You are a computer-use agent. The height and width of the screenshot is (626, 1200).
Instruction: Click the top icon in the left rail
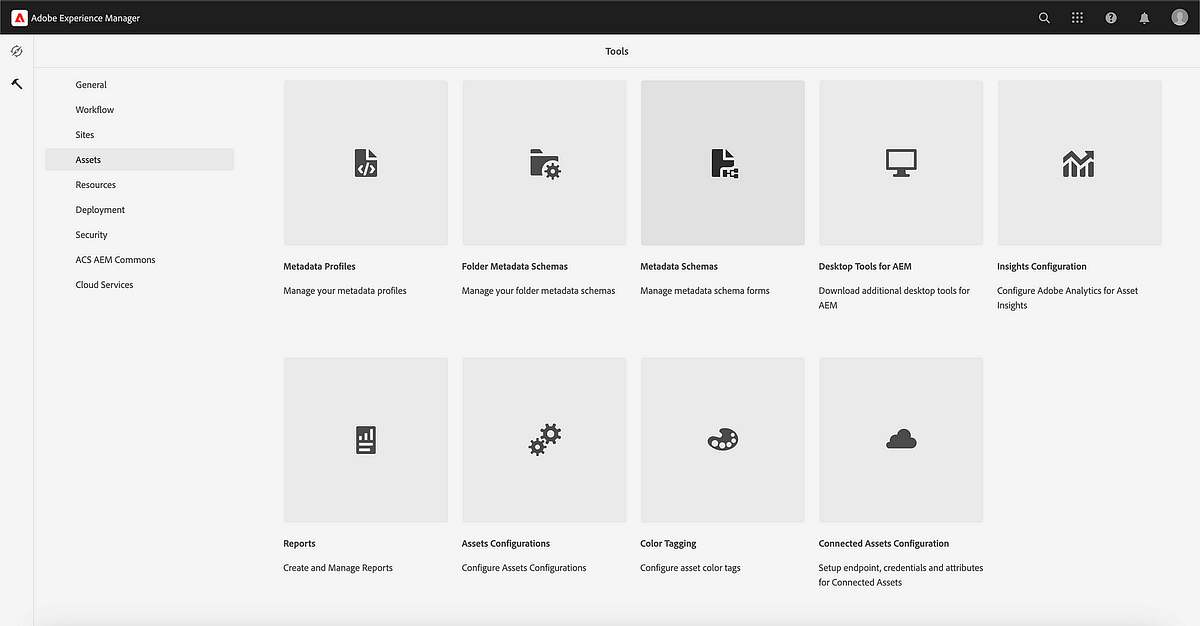16,50
